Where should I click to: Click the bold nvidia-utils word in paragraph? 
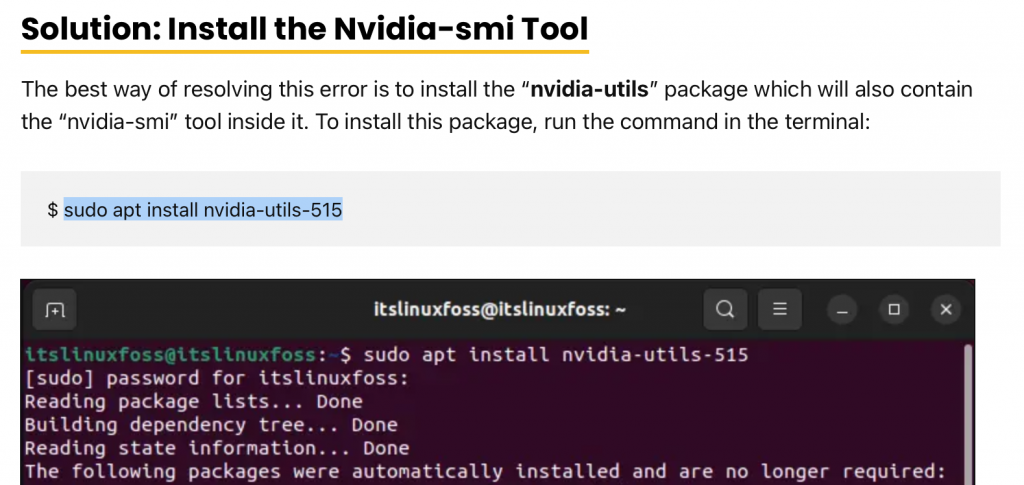coord(590,89)
